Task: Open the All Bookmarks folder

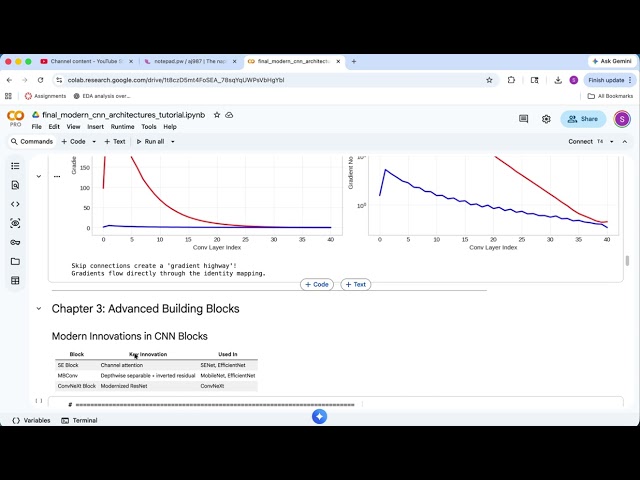Action: point(610,96)
